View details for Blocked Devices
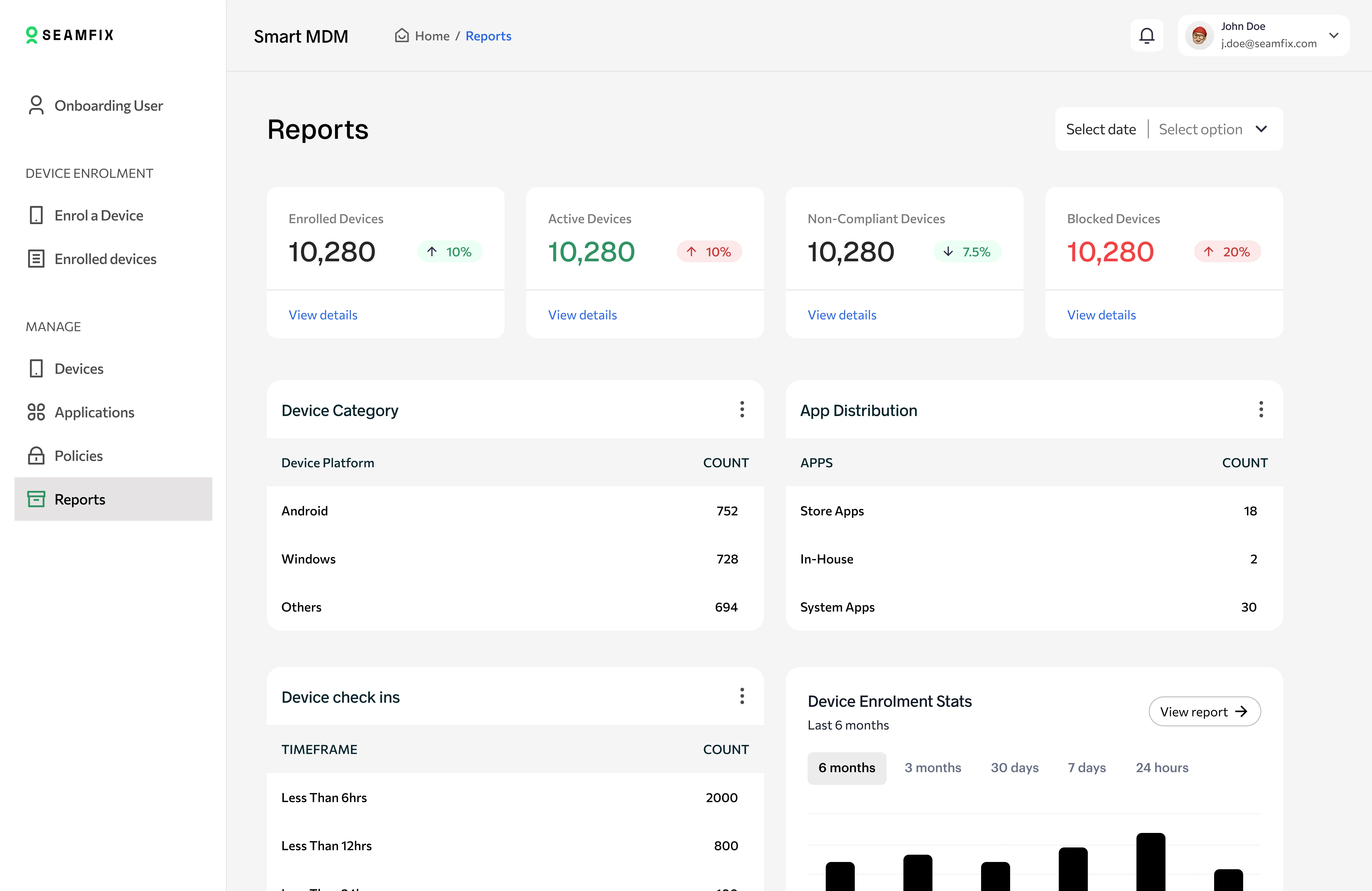This screenshot has width=1372, height=891. [1101, 315]
